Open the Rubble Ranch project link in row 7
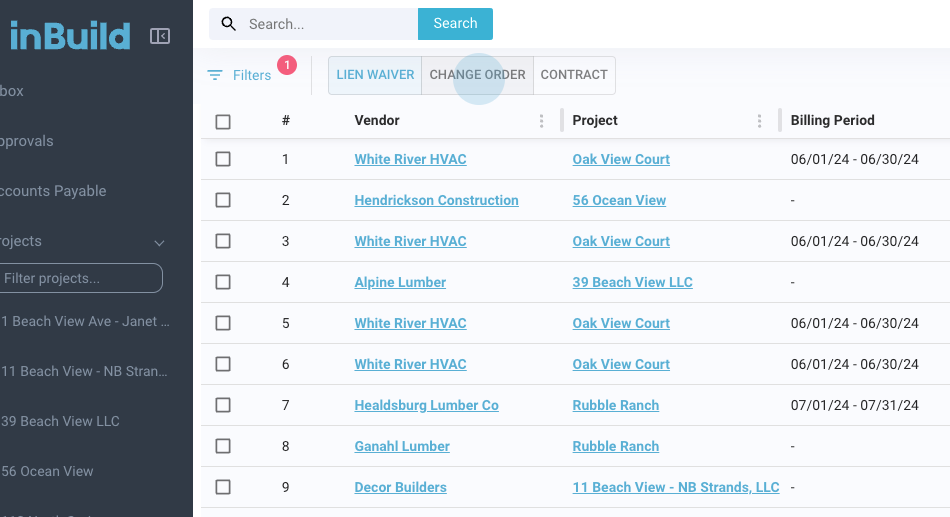The width and height of the screenshot is (950, 517). pyautogui.click(x=615, y=405)
